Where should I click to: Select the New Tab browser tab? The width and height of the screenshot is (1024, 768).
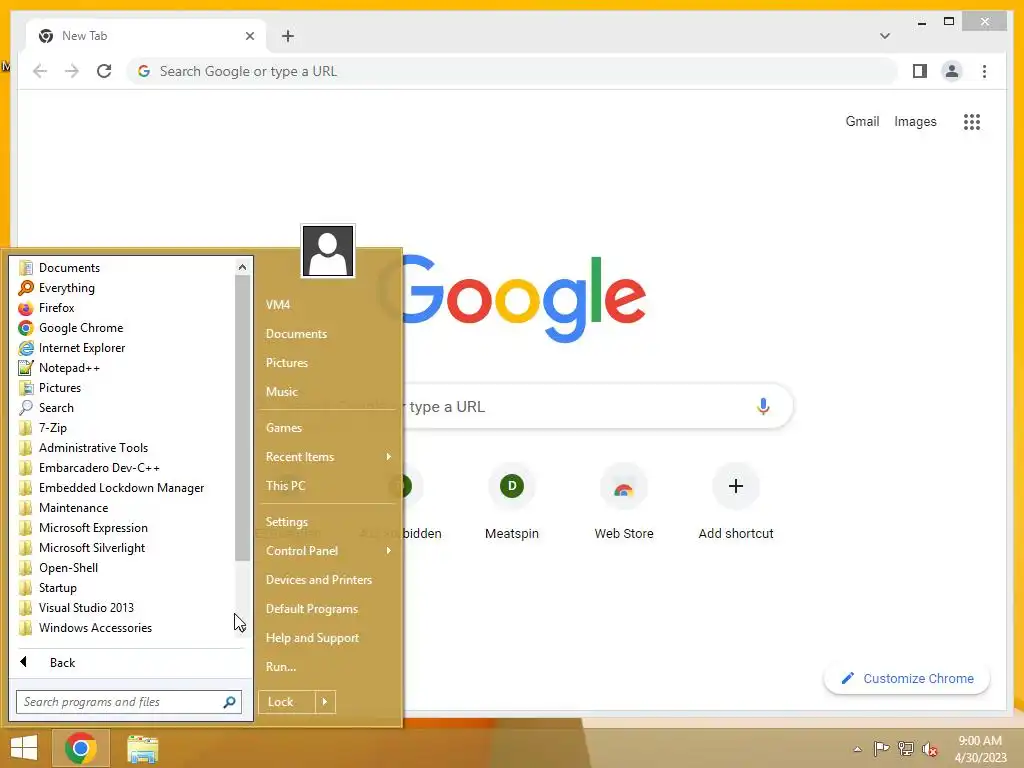click(x=146, y=36)
